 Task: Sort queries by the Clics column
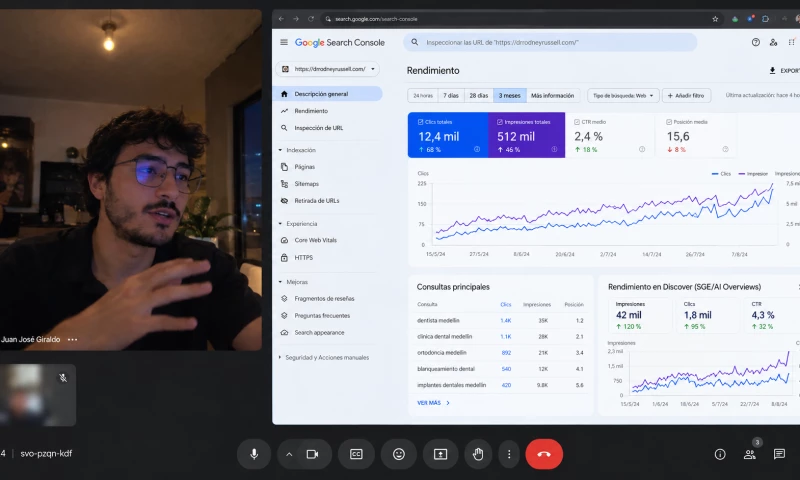coord(506,305)
